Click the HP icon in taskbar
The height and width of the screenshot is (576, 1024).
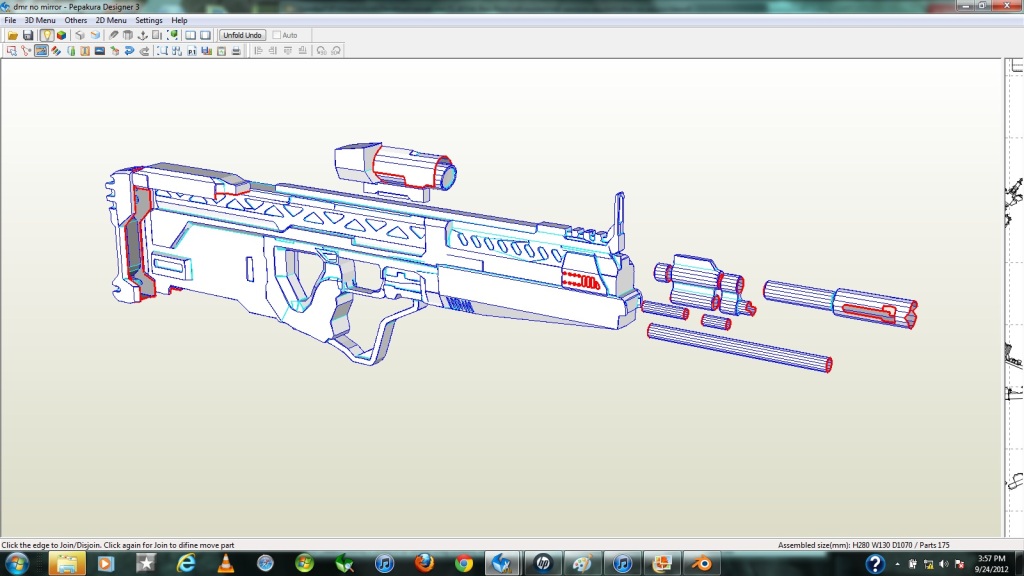click(x=543, y=563)
